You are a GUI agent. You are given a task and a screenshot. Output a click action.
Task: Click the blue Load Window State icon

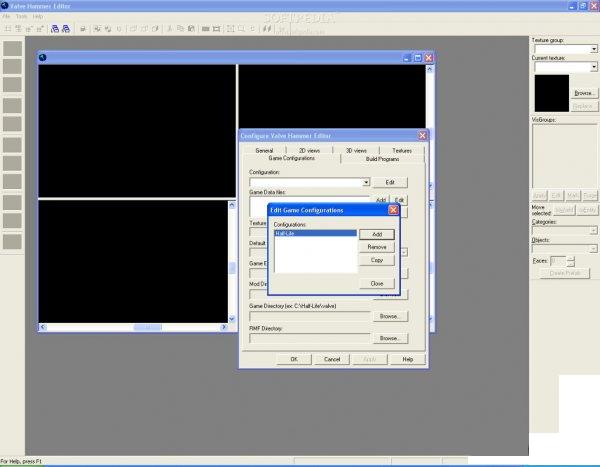click(55, 29)
